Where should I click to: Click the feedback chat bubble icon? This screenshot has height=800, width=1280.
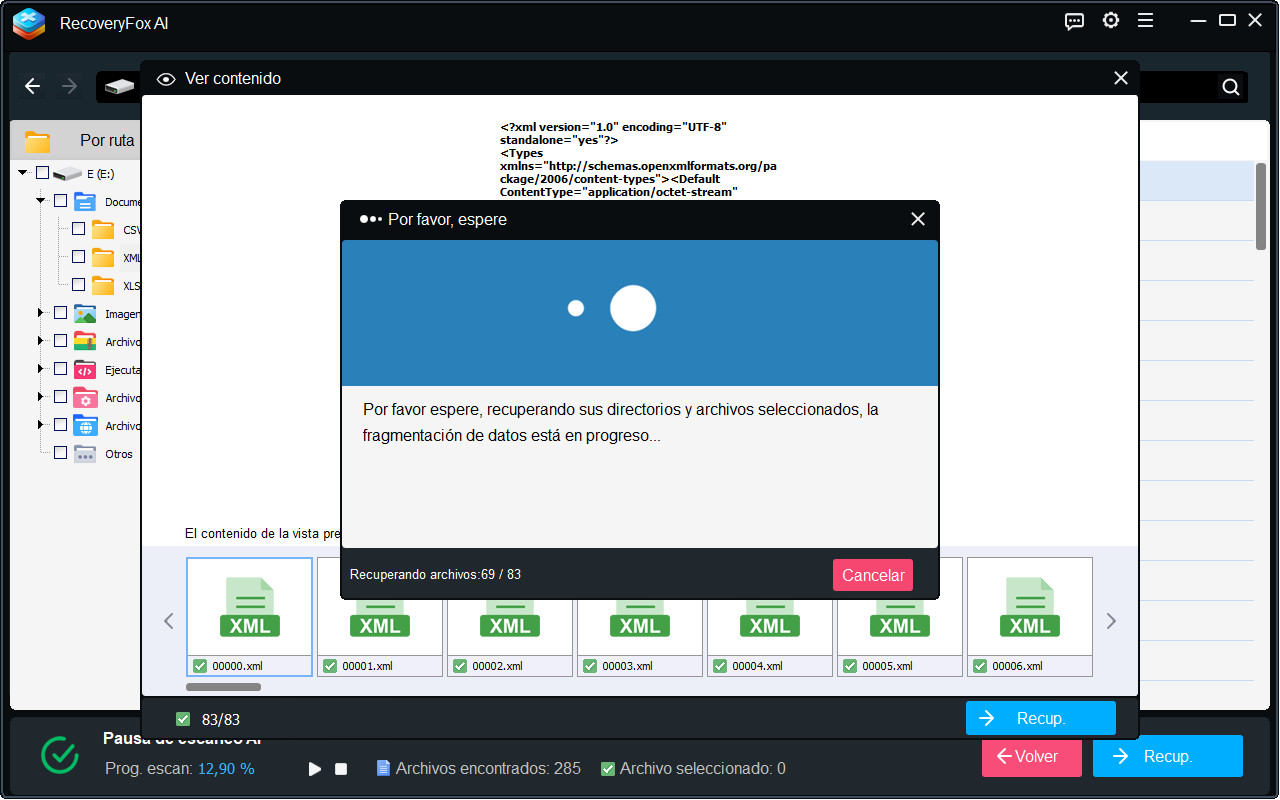click(1074, 21)
